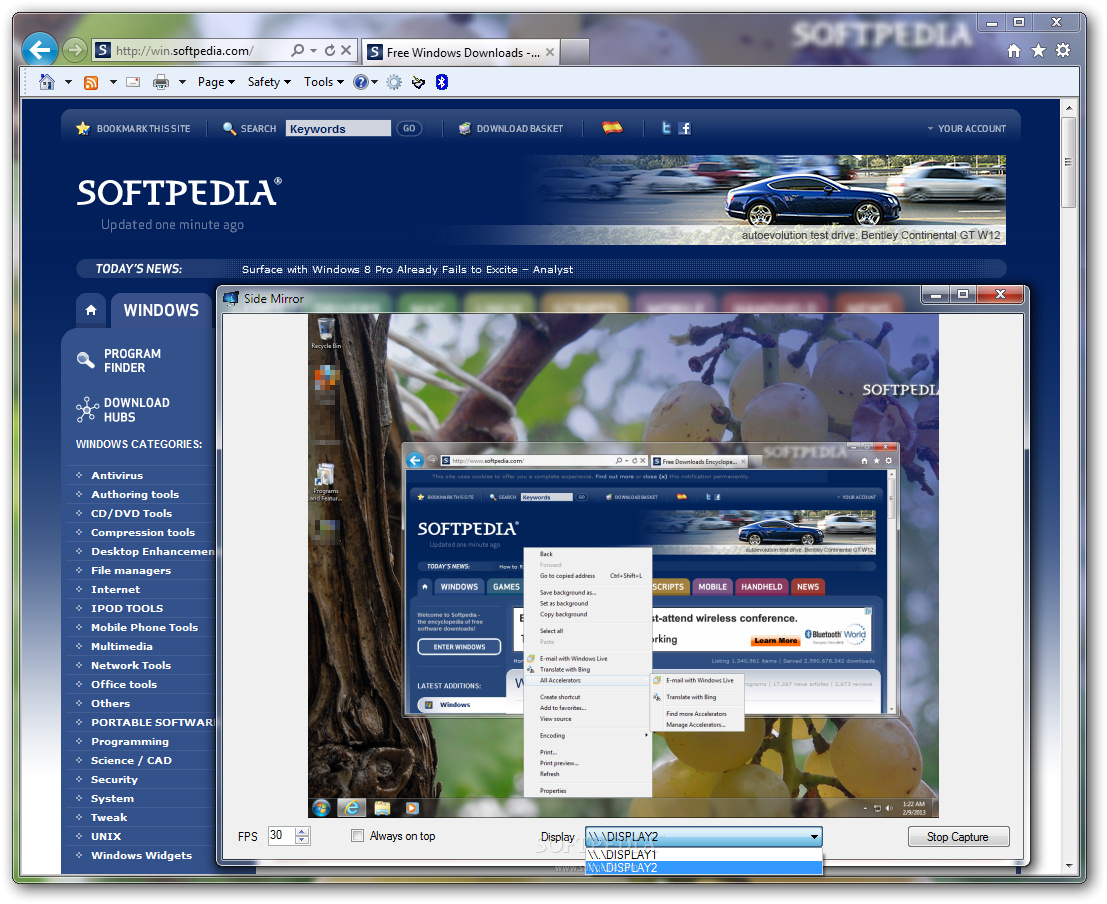Open a new empty browser tab

click(x=575, y=52)
